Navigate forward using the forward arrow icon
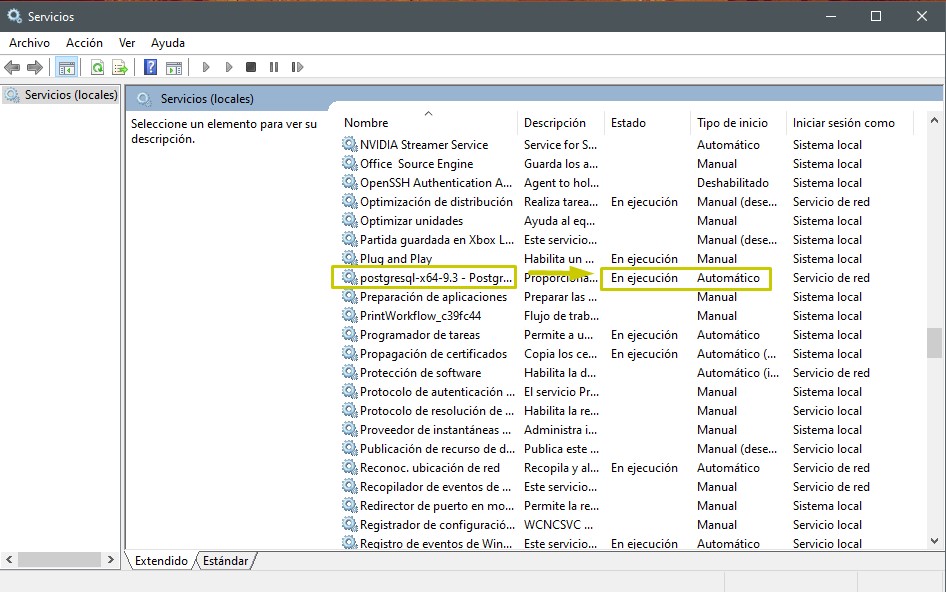946x592 pixels. [34, 67]
